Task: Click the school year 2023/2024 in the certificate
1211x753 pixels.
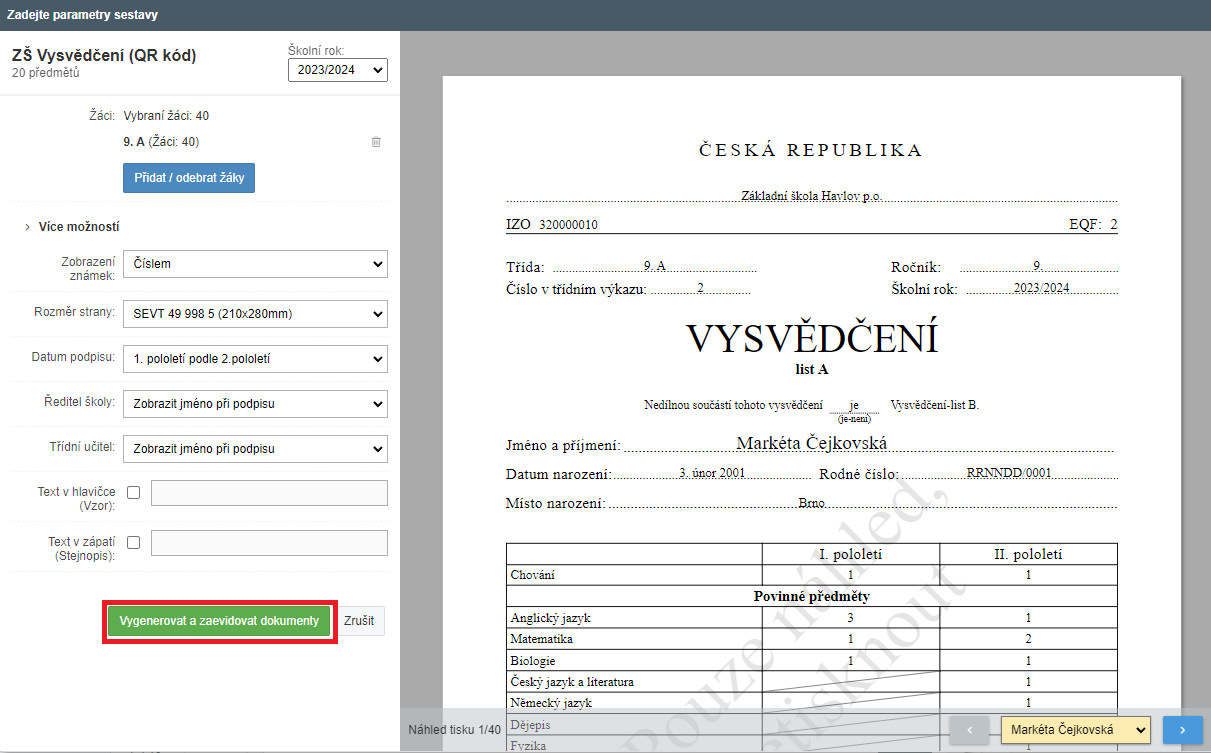Action: coord(1041,288)
